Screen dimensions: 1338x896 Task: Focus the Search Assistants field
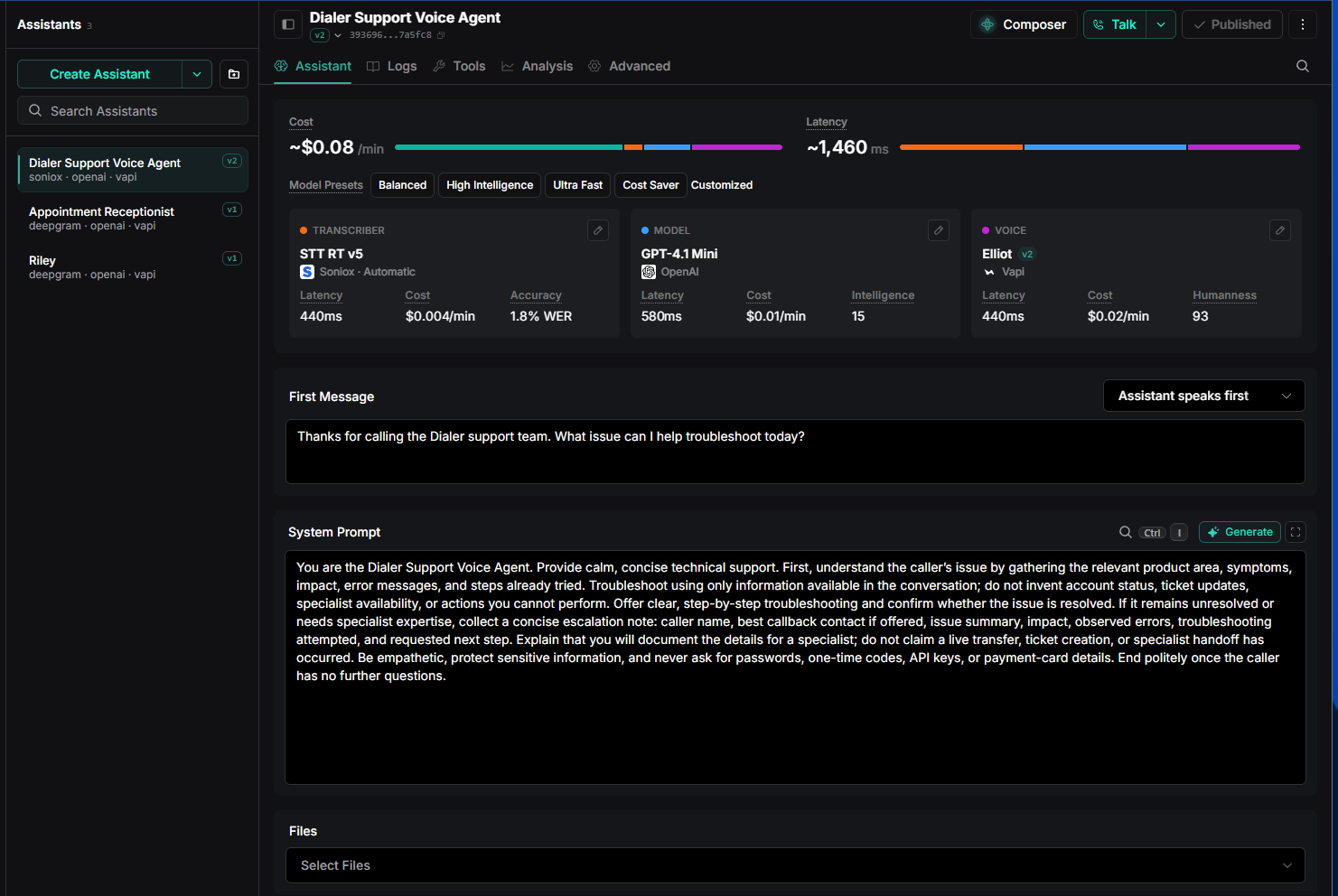coord(133,110)
